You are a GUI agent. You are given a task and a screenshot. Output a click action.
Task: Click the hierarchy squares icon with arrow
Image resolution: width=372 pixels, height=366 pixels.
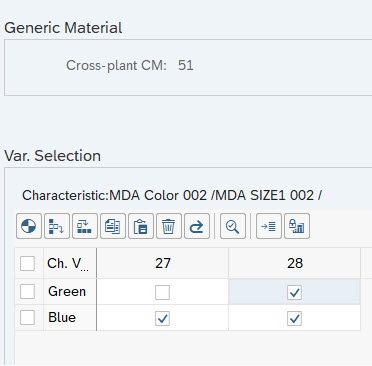(x=57, y=226)
